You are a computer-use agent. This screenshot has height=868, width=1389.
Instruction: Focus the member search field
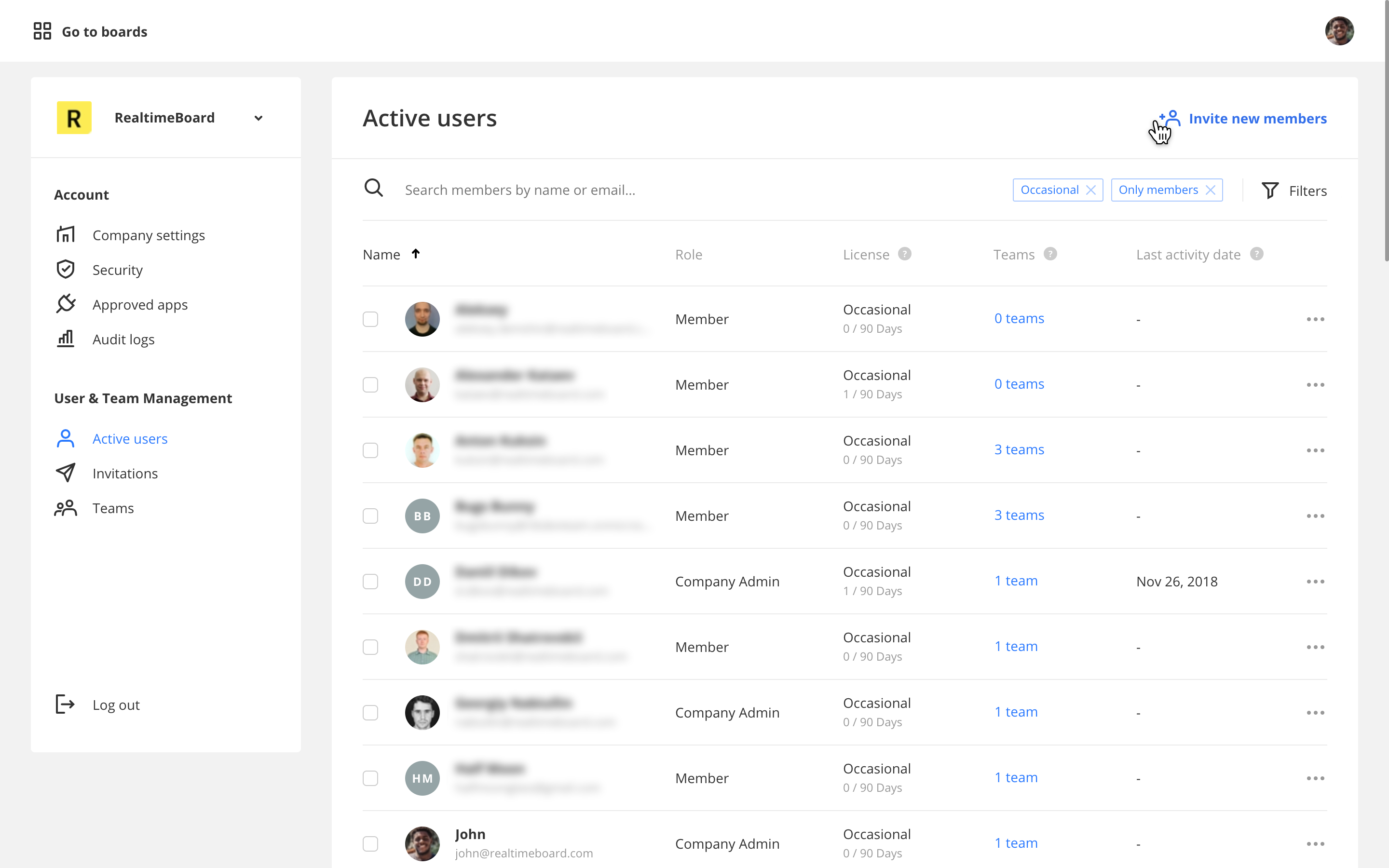(x=631, y=190)
